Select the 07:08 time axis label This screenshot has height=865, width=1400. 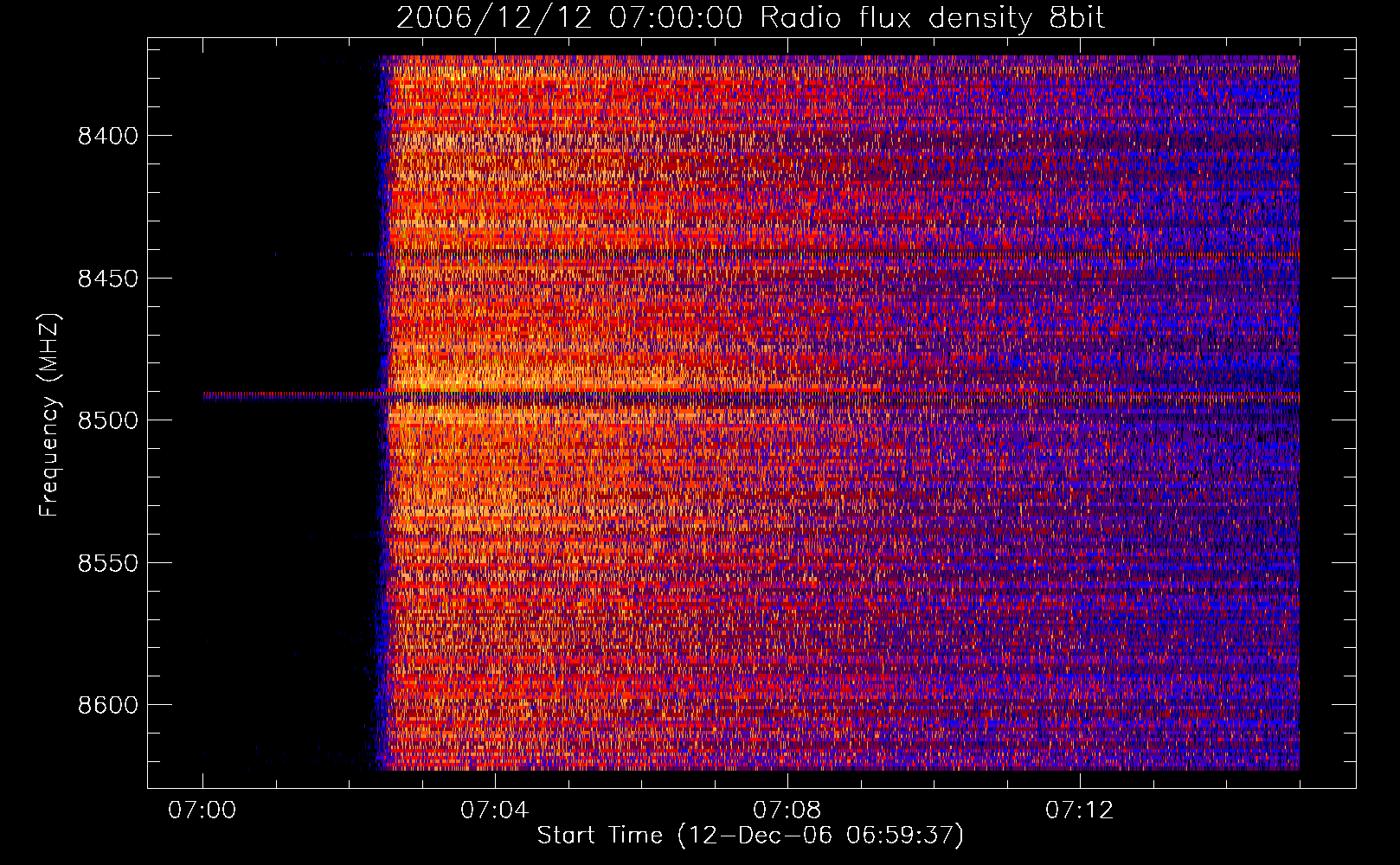tap(787, 811)
